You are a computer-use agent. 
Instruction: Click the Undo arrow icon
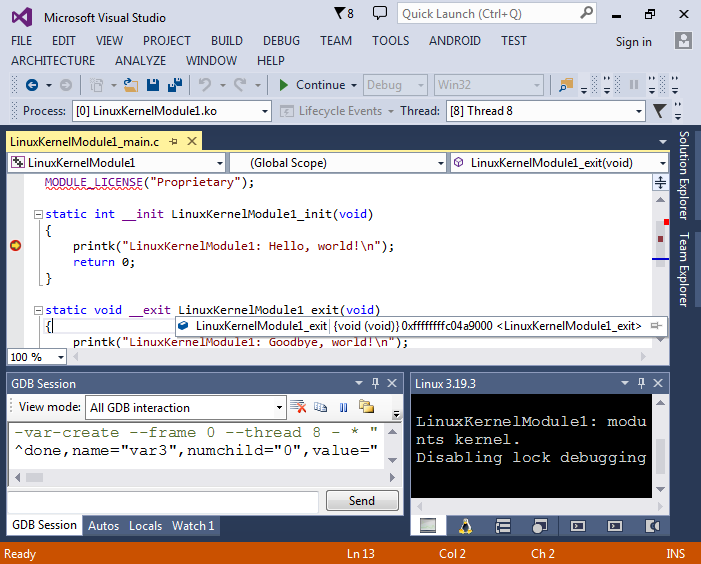click(205, 85)
